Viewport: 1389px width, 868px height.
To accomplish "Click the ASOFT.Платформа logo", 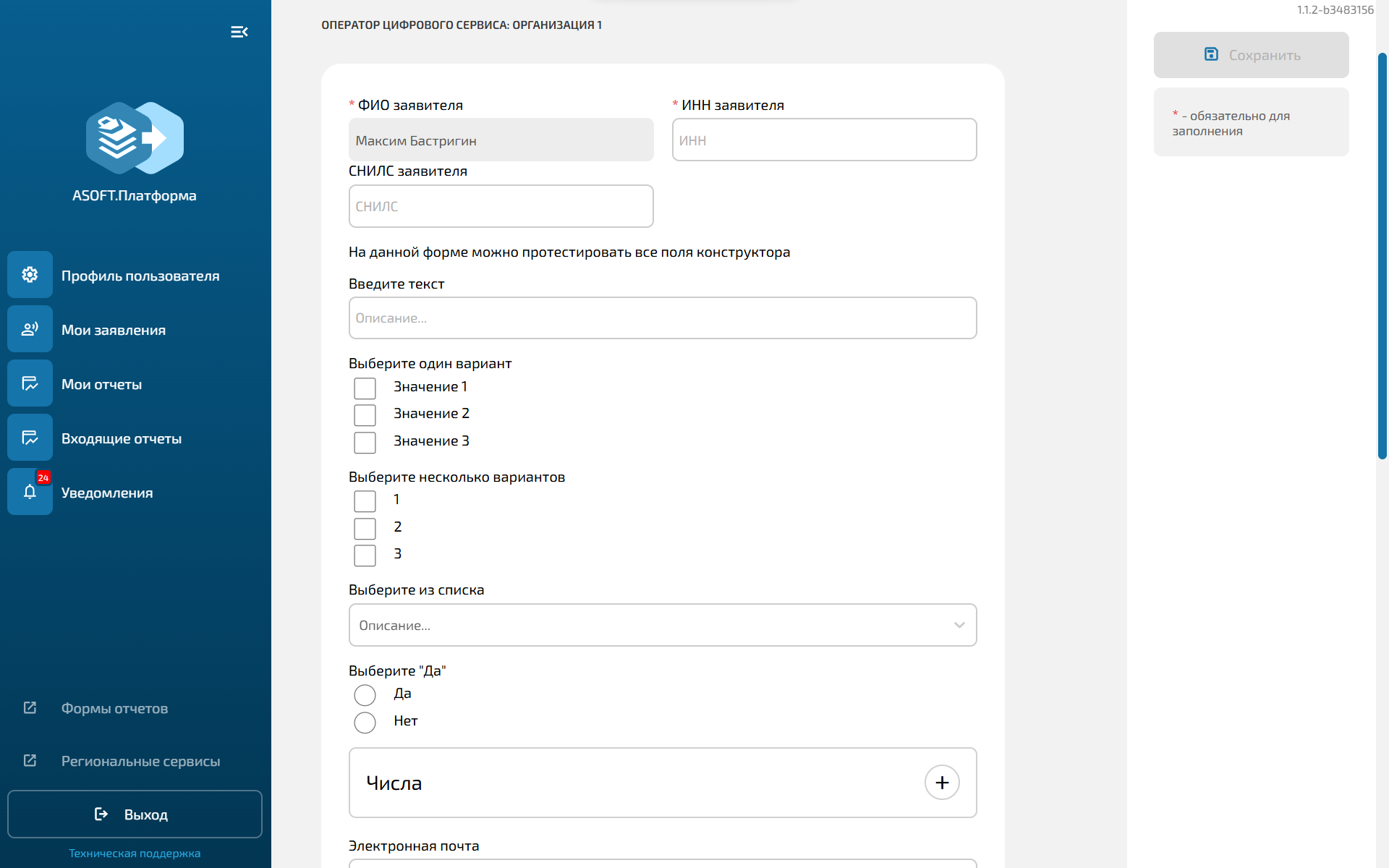I will point(135,138).
